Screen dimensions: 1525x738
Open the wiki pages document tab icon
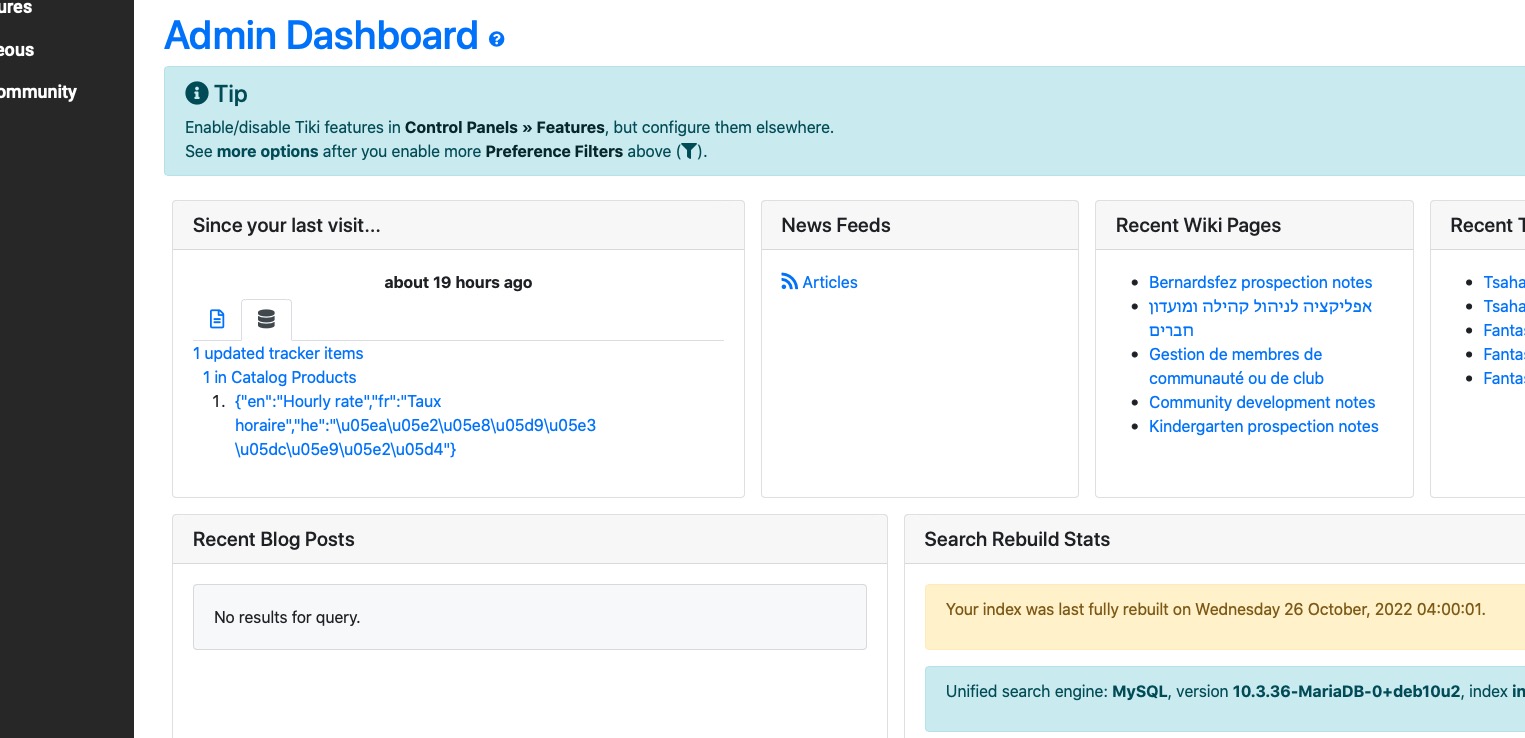point(217,319)
